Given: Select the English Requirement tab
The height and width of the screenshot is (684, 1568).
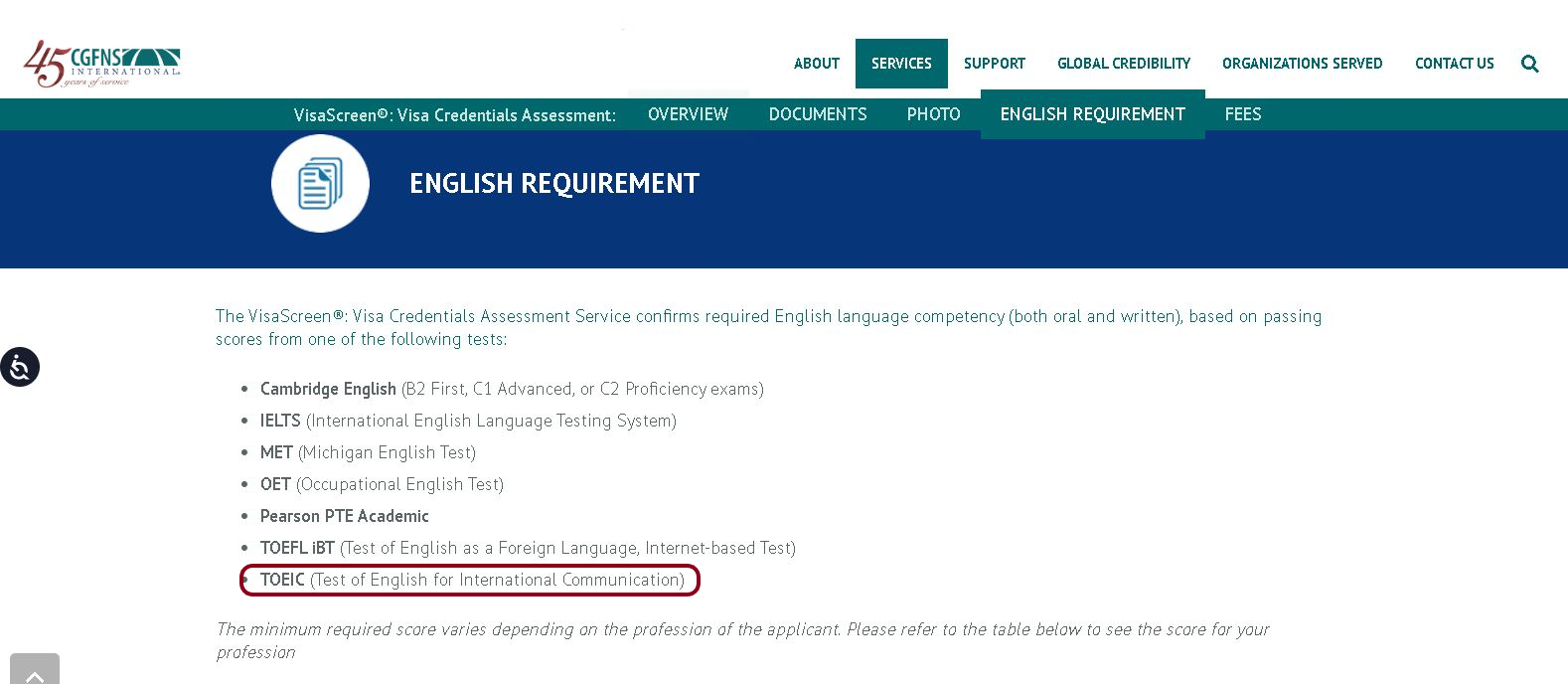Looking at the screenshot, I should click(1093, 114).
